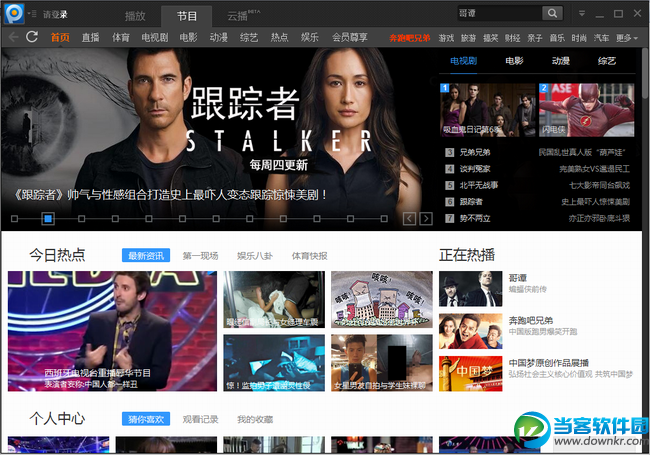The width and height of the screenshot is (650, 455).
Task: Select the highlighted blue banner slide indicator
Action: point(48,218)
